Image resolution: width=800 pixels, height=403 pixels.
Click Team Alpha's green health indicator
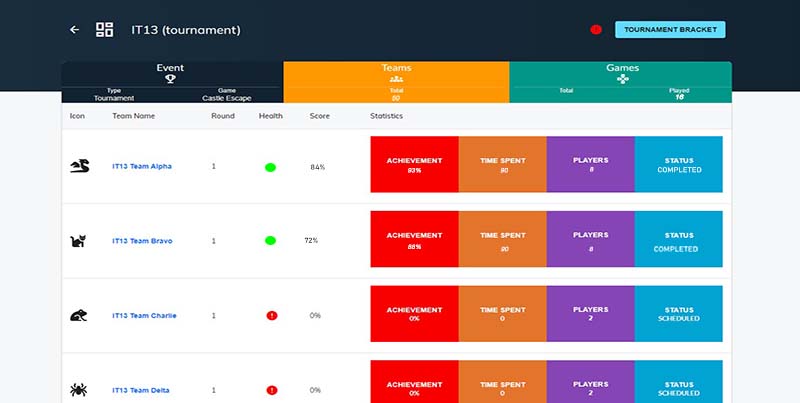[x=270, y=167]
